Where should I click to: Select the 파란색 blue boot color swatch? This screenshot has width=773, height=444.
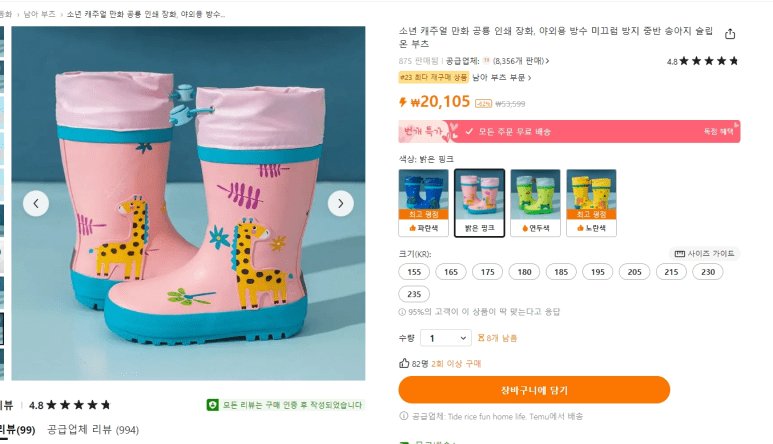point(423,202)
